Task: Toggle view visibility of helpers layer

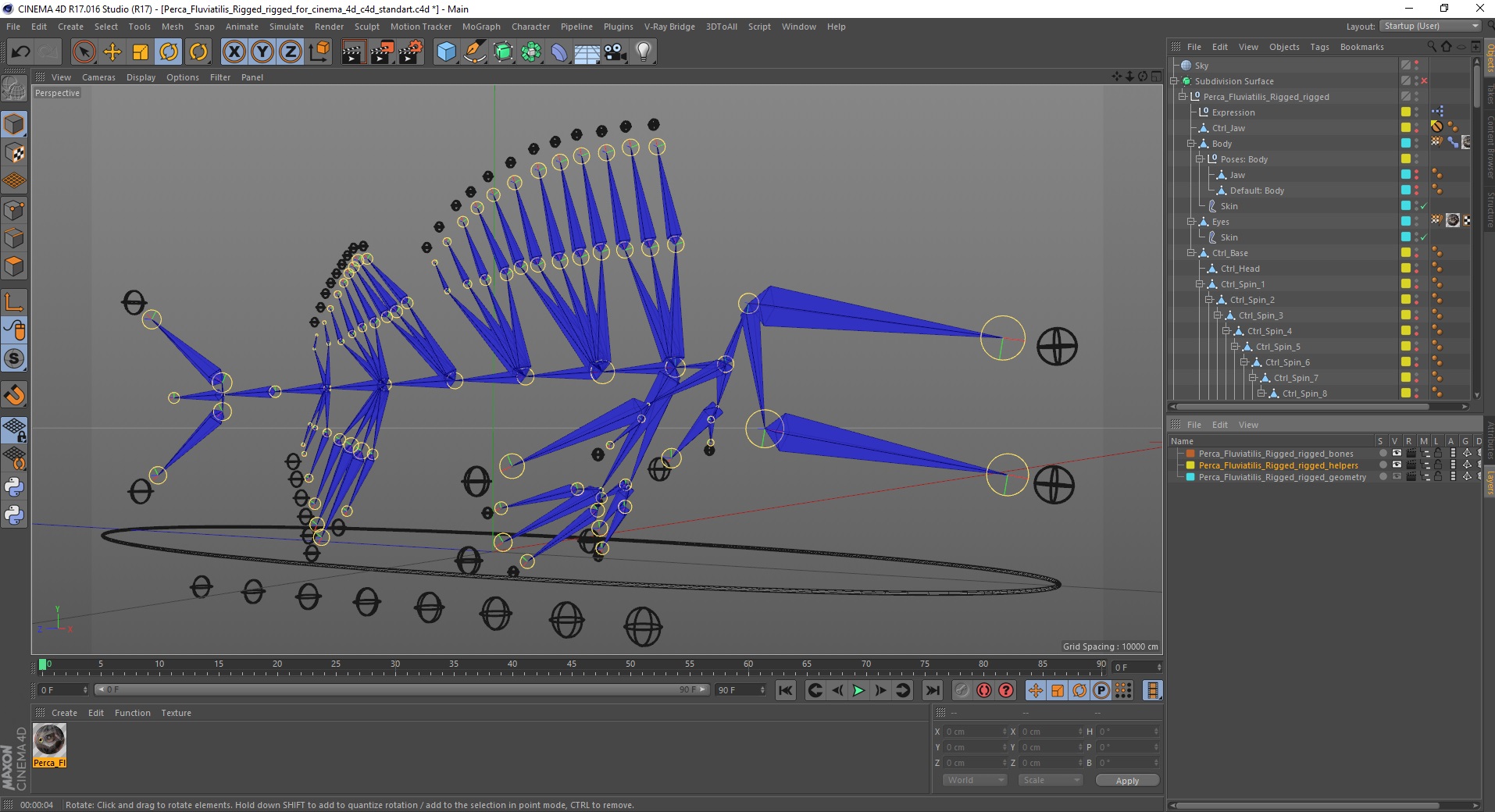Action: tap(1397, 465)
